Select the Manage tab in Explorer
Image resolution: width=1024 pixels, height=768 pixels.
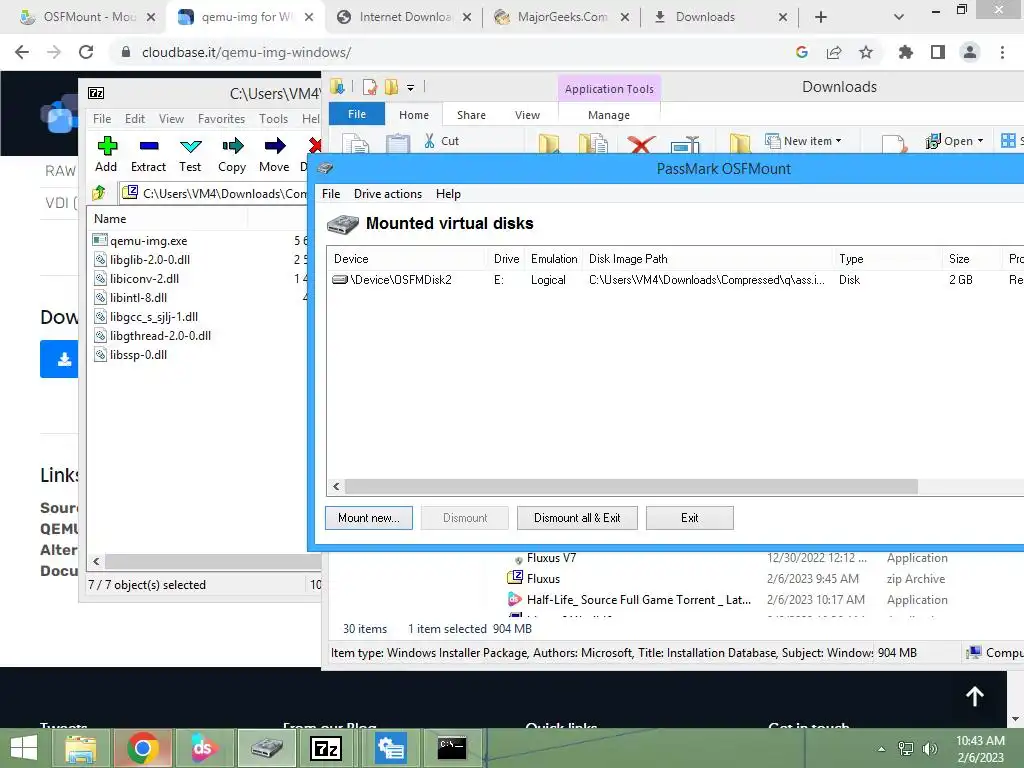click(609, 115)
